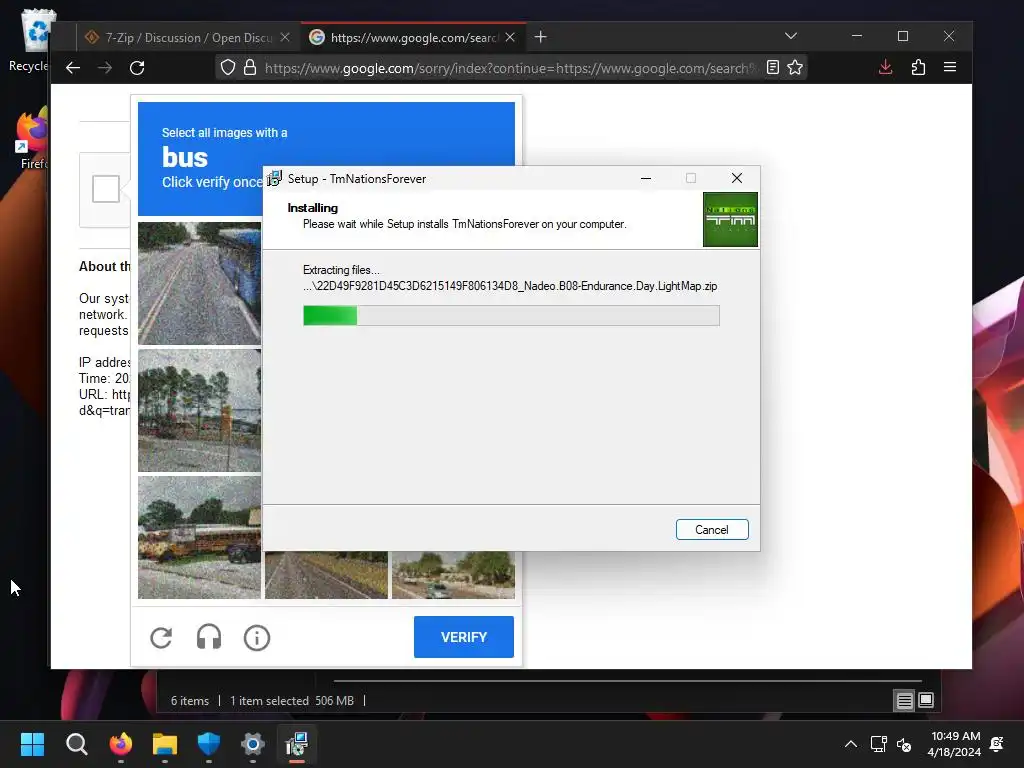The width and height of the screenshot is (1024, 768).
Task: Select captcha tile with blue vehicle road
Action: click(x=199, y=283)
